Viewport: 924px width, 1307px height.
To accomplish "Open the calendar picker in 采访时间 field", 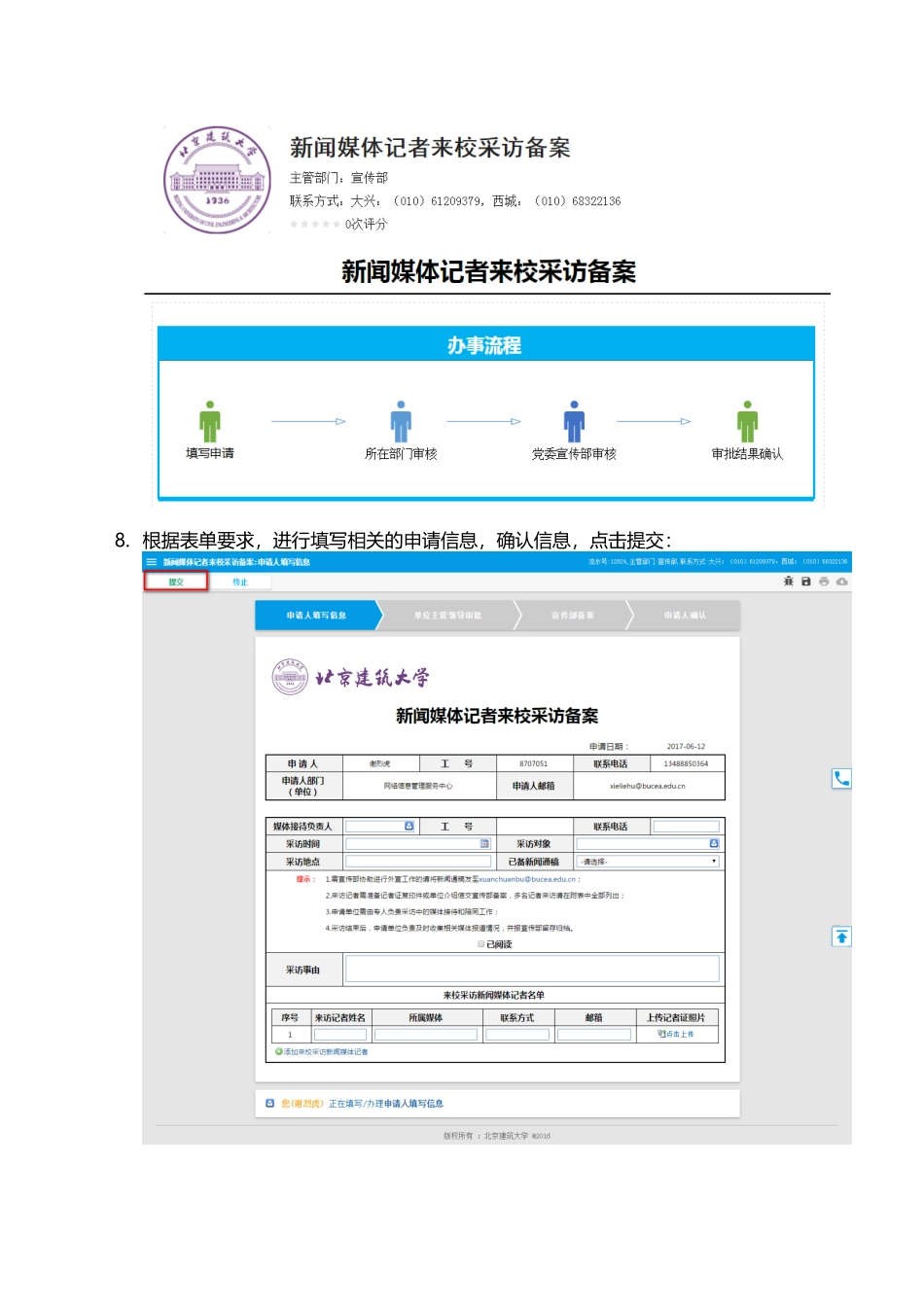I will pos(484,843).
